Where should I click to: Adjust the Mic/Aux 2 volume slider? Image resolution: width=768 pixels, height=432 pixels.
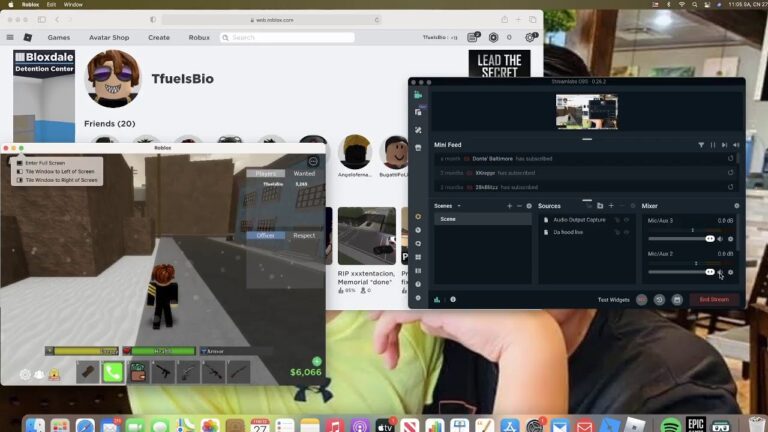681,272
